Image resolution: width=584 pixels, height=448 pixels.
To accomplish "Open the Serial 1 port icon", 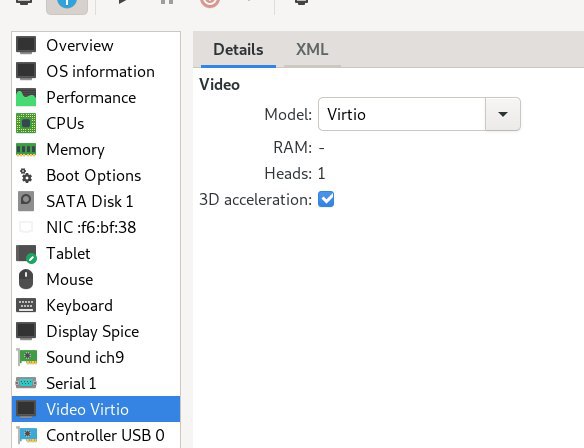I will pos(26,383).
